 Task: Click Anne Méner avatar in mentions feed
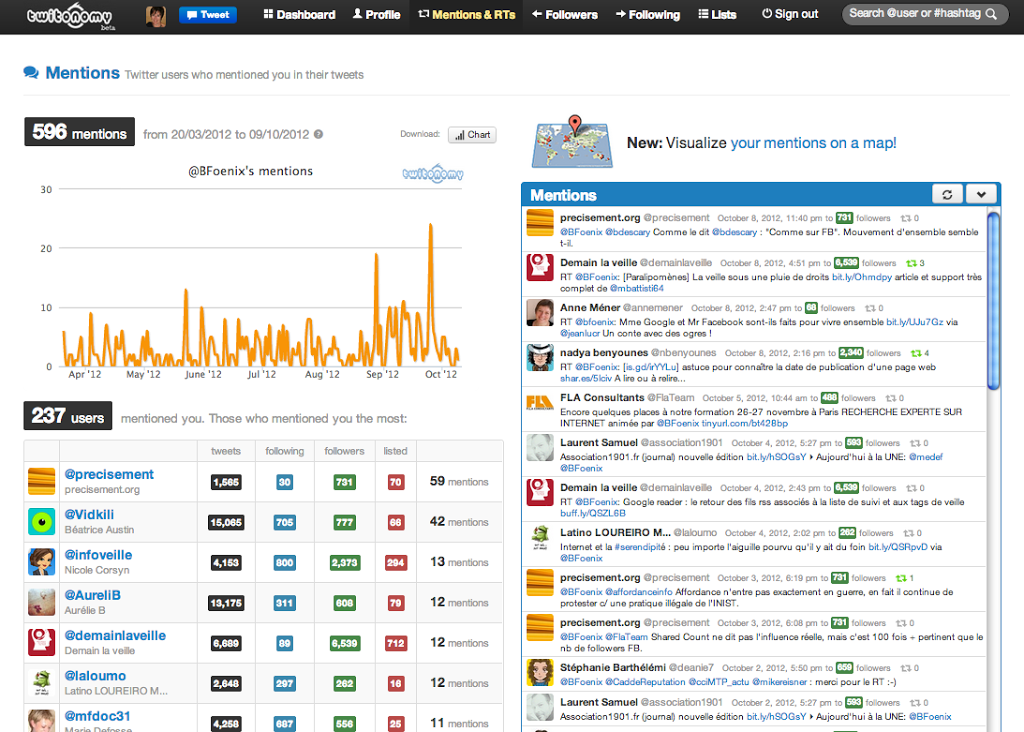click(x=540, y=313)
